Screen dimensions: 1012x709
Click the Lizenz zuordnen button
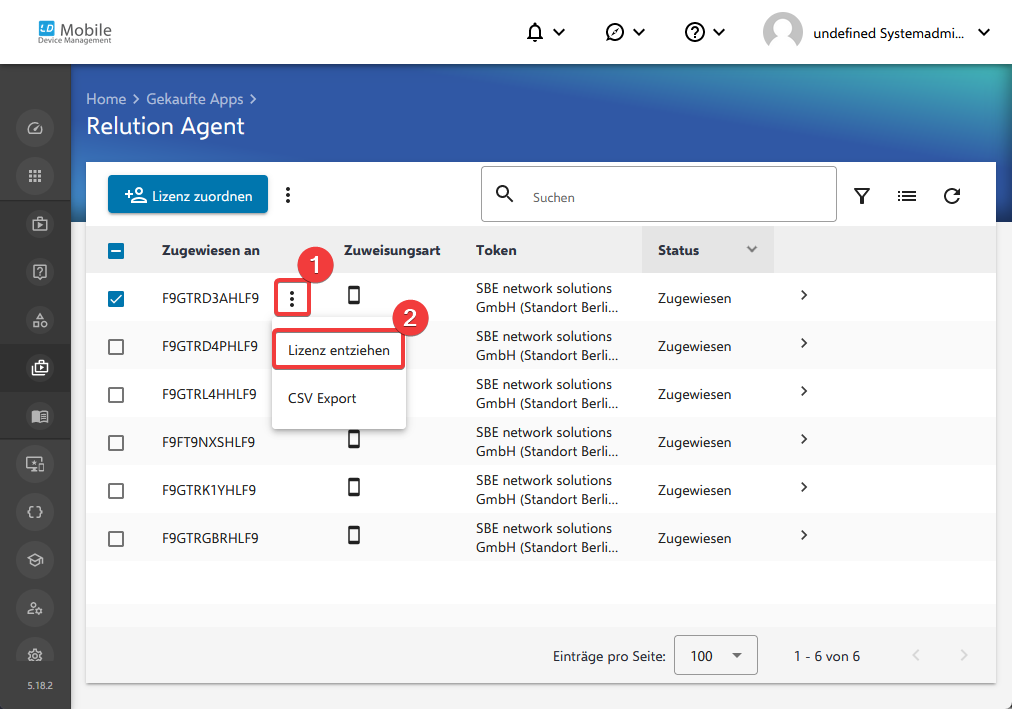point(188,194)
